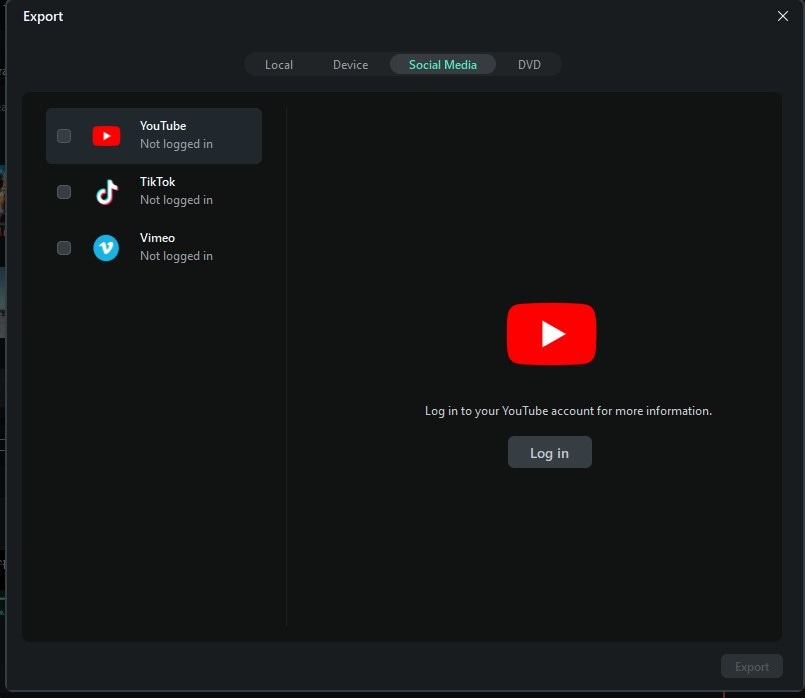Switch to the DVD tab
Image resolution: width=805 pixels, height=698 pixels.
(530, 64)
